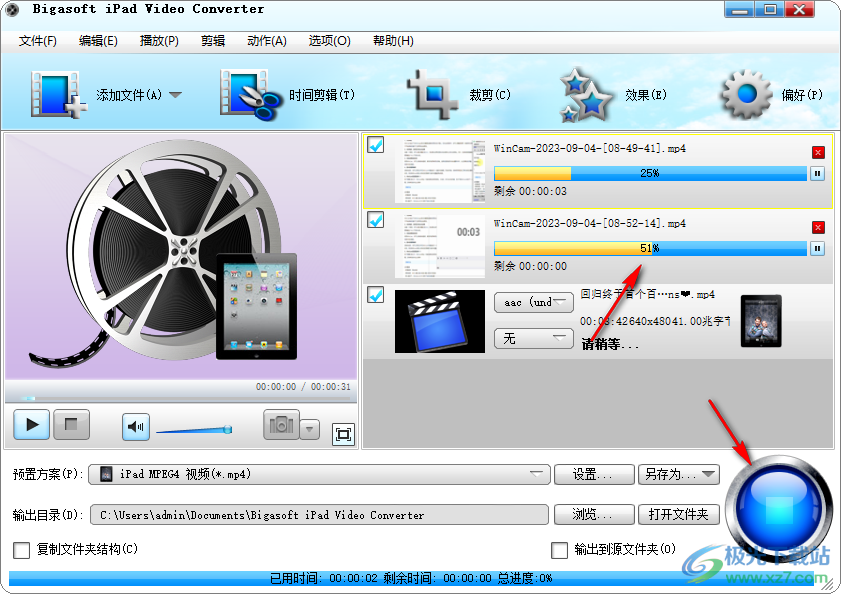Click the preview film reel image
Image resolution: width=841 pixels, height=594 pixels.
pyautogui.click(x=181, y=256)
